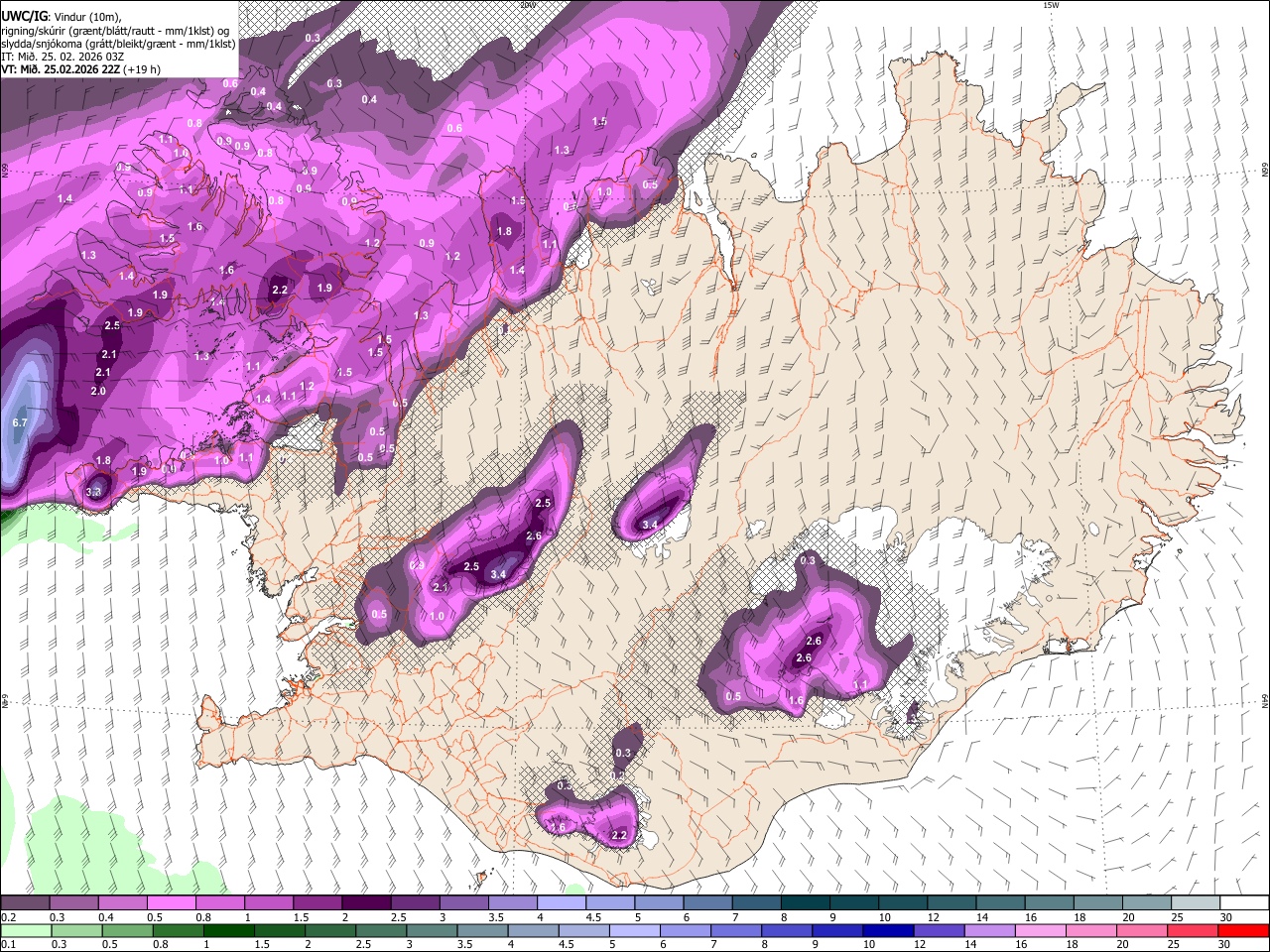This screenshot has height=952, width=1270.
Task: Click the upper legend swatch labeled 0.2
Action: pyautogui.click(x=25, y=902)
